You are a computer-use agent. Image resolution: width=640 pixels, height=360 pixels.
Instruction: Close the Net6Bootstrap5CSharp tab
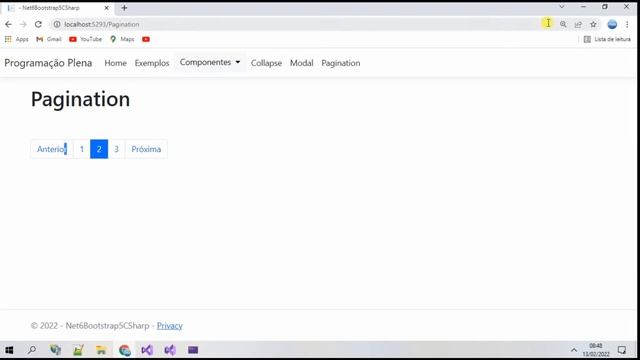(107, 8)
